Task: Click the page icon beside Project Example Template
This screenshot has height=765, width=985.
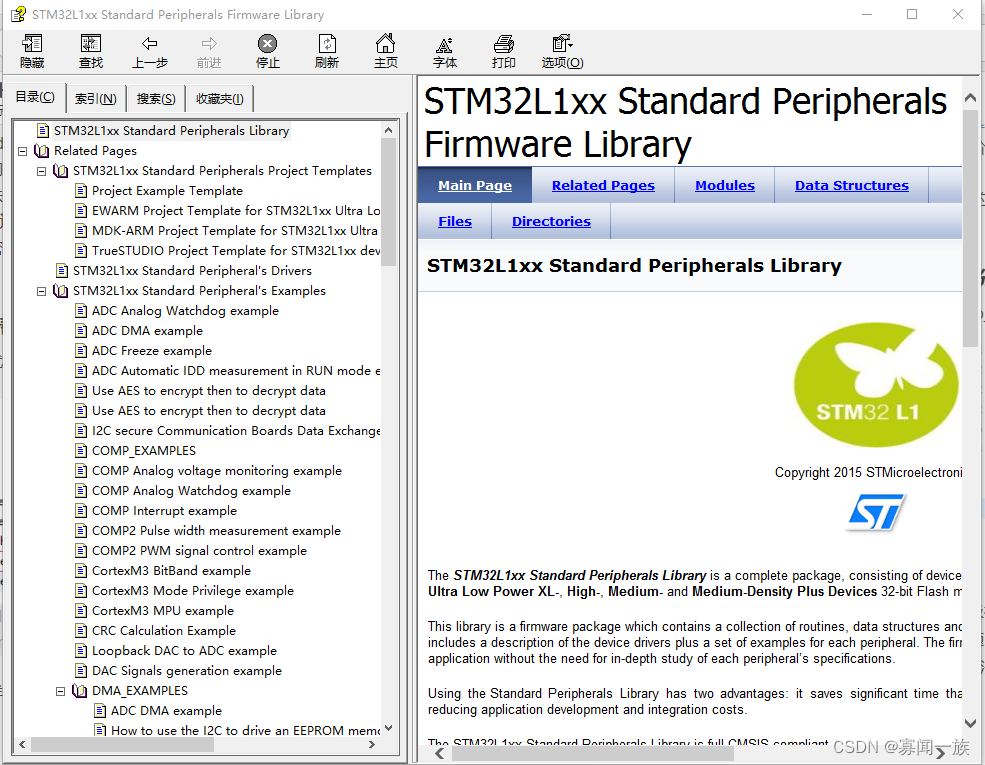Action: click(80, 190)
